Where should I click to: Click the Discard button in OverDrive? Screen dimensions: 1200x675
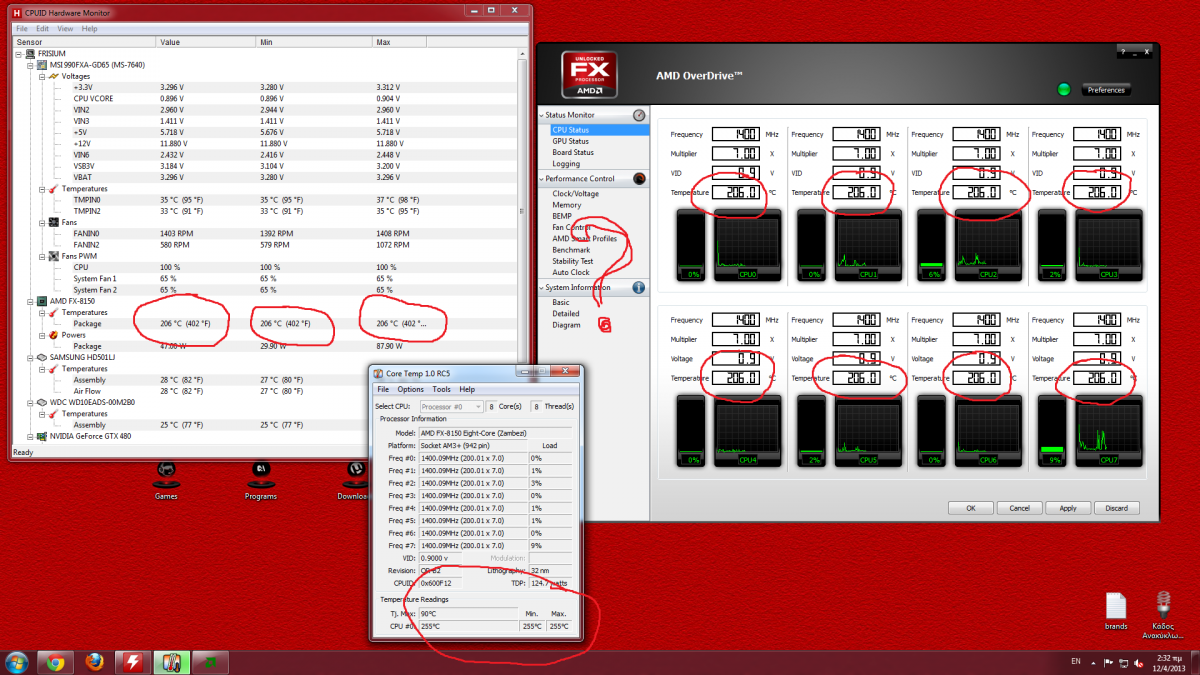coord(1116,508)
